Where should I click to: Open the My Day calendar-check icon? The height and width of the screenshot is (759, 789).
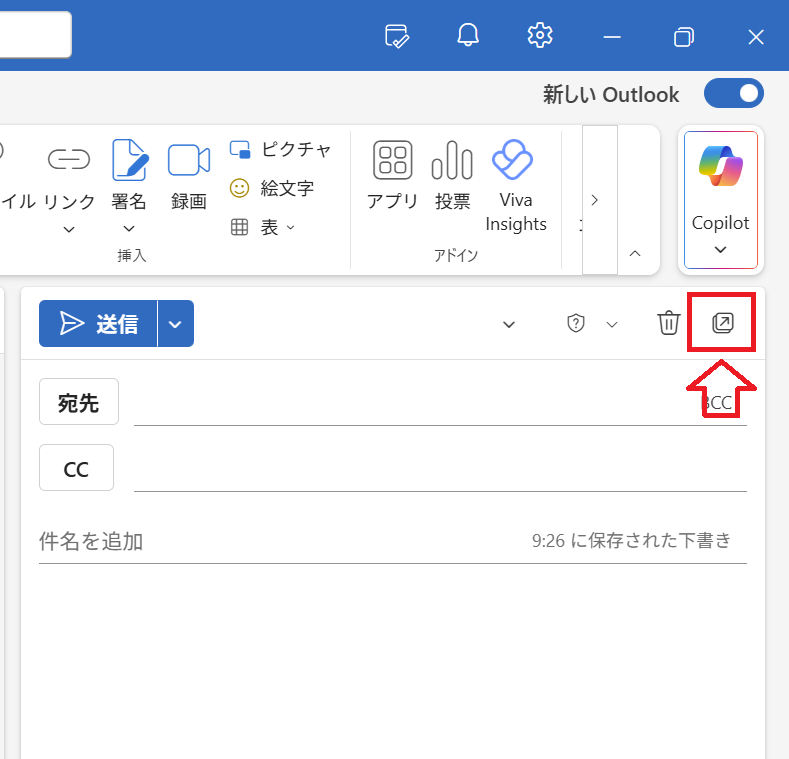click(x=397, y=36)
